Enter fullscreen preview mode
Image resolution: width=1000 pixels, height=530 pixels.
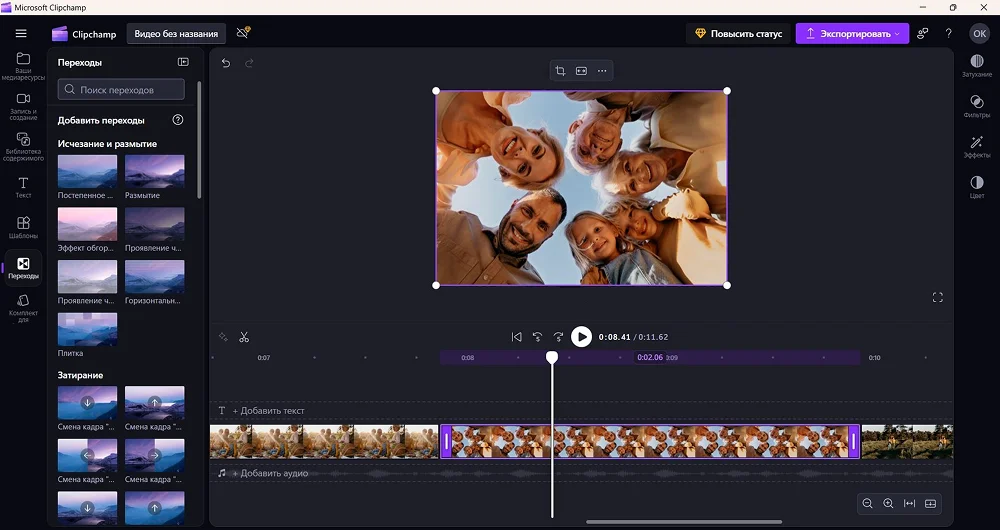coord(937,297)
